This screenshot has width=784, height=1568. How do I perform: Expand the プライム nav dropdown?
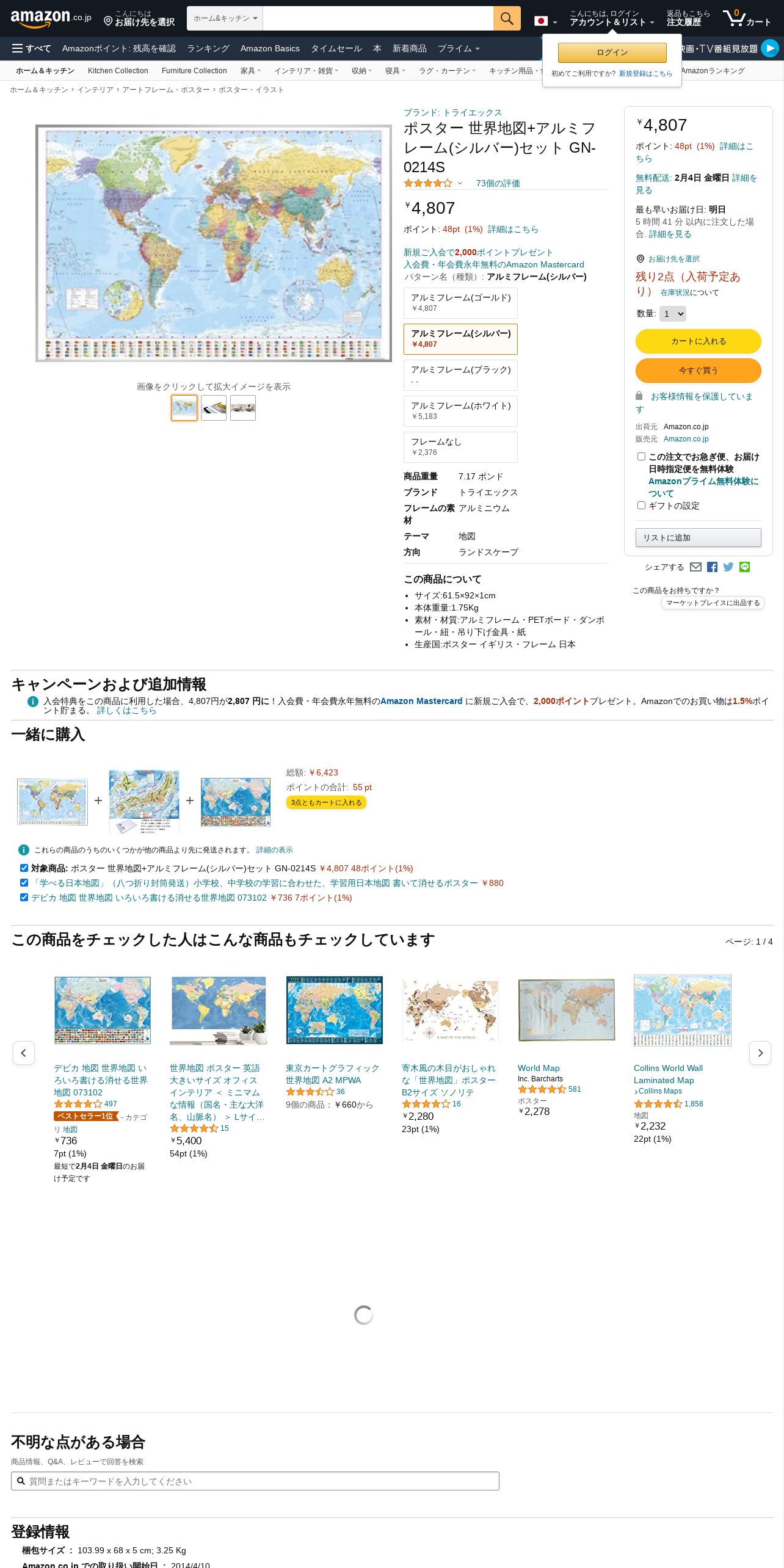click(459, 48)
